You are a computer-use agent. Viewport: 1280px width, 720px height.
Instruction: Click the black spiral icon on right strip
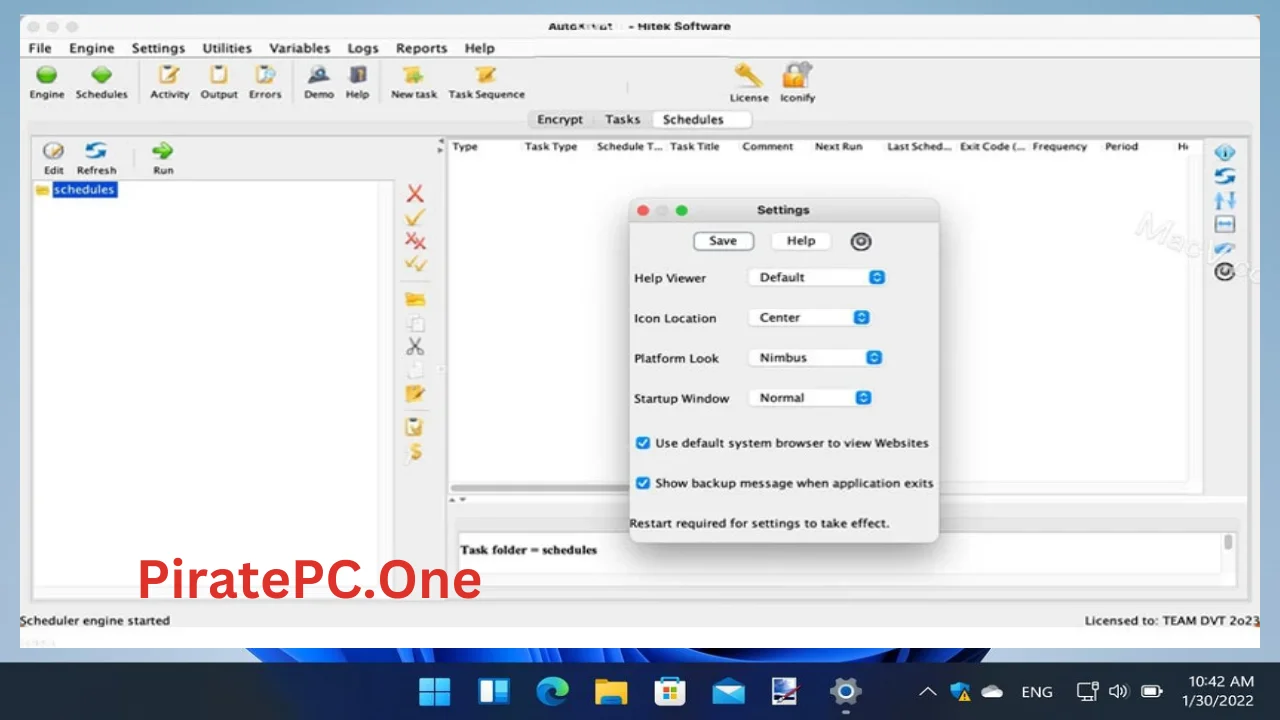click(x=1224, y=271)
